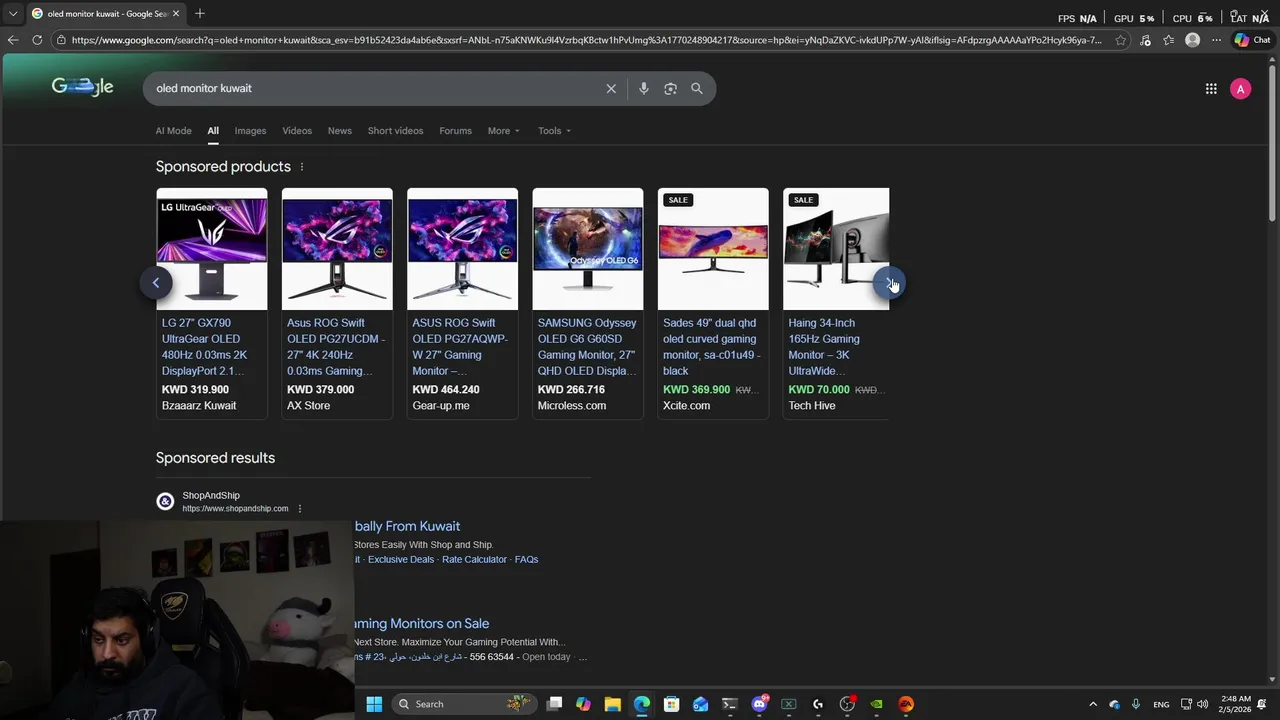Open the Windows Start menu
Image resolution: width=1280 pixels, height=720 pixels.
(374, 704)
